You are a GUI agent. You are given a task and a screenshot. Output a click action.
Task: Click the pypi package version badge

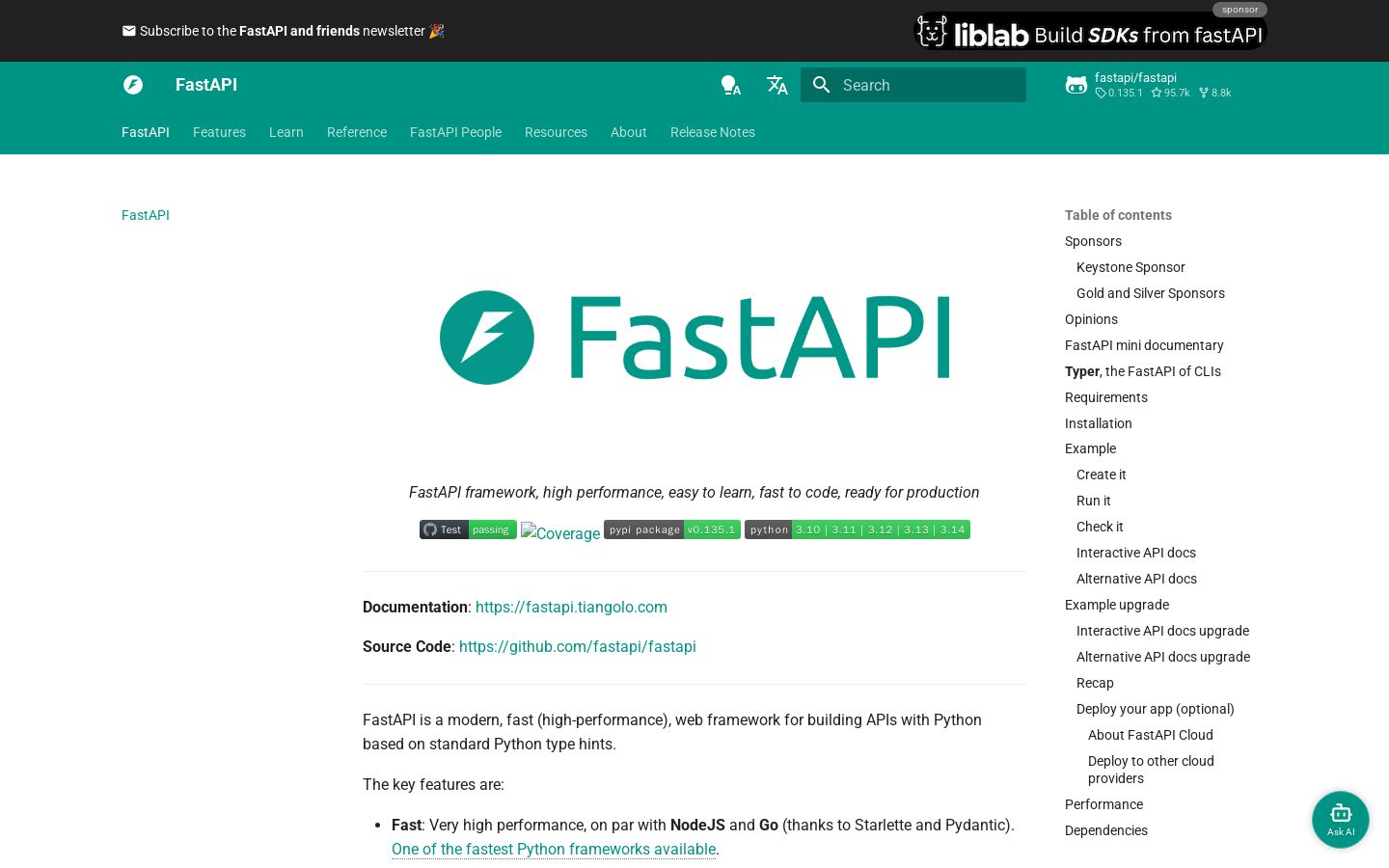tap(672, 529)
